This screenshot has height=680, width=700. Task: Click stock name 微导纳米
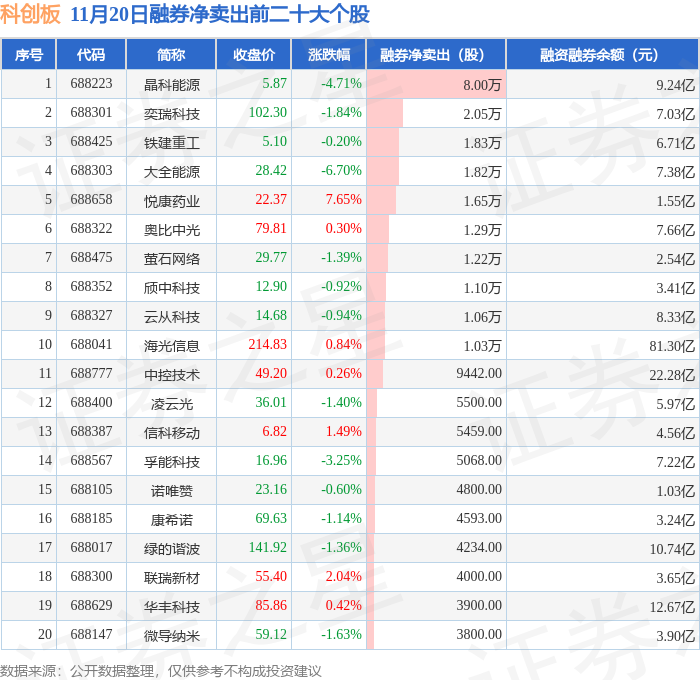tap(171, 636)
